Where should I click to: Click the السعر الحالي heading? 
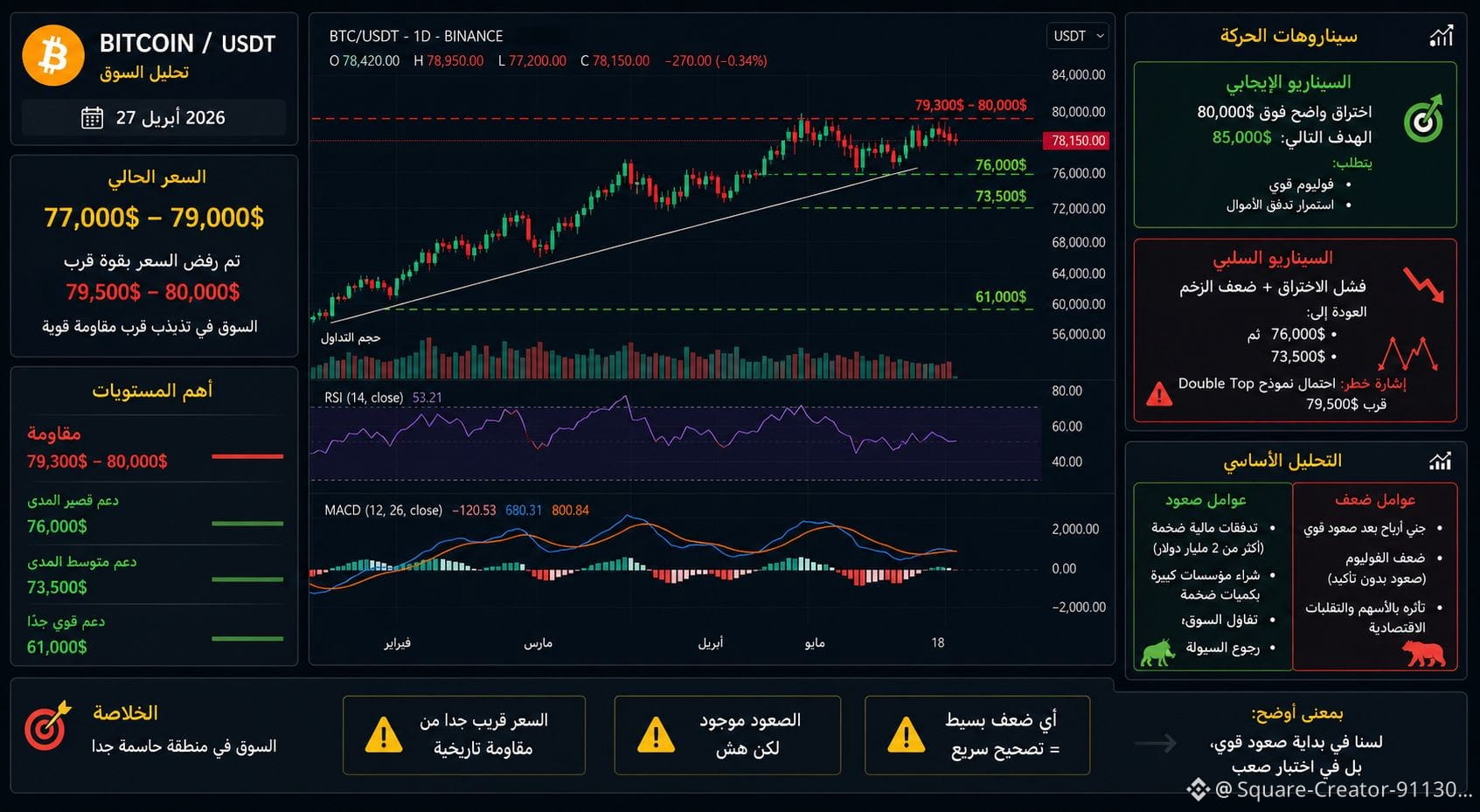(156, 177)
